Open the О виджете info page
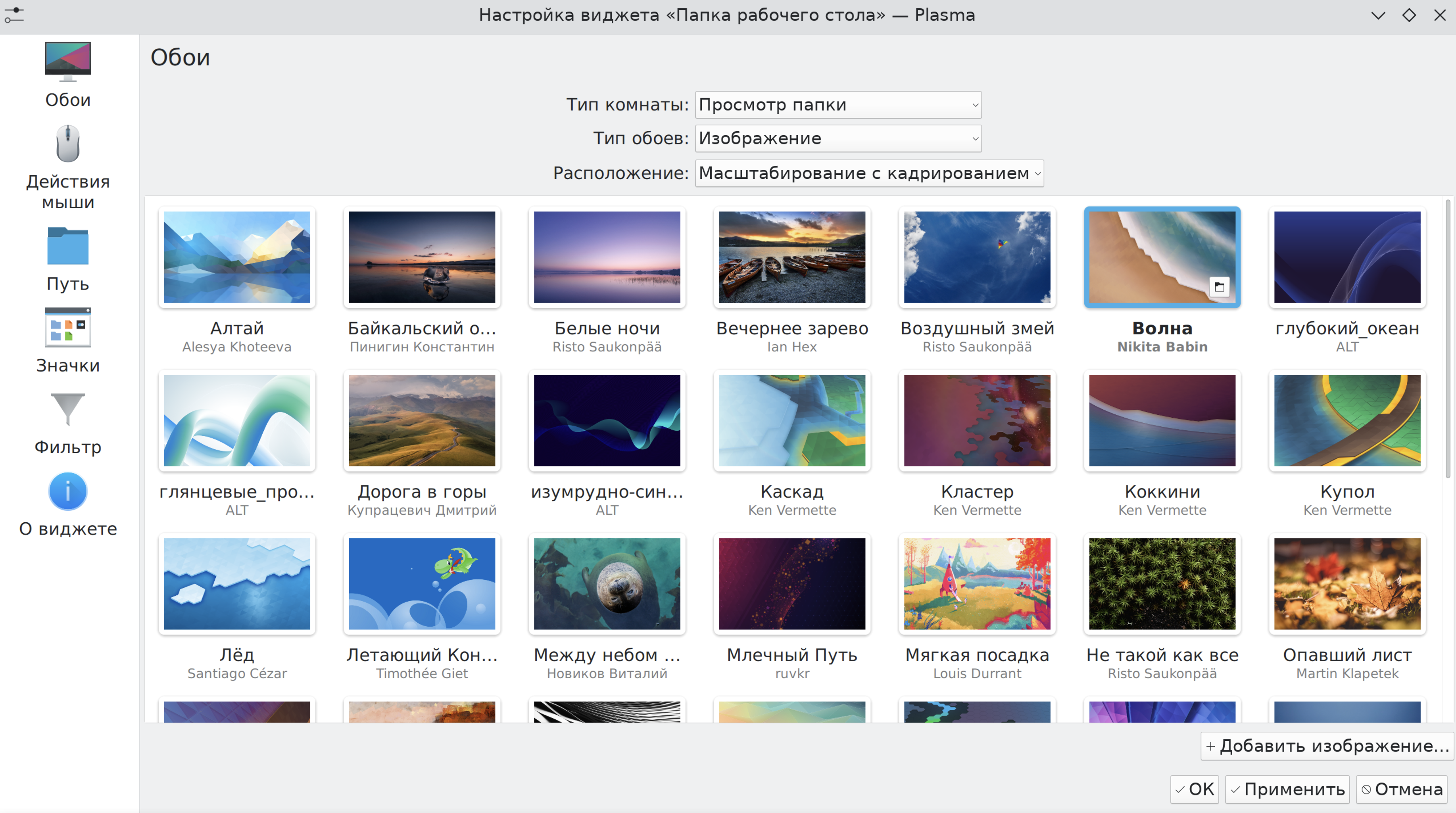 pos(68,504)
